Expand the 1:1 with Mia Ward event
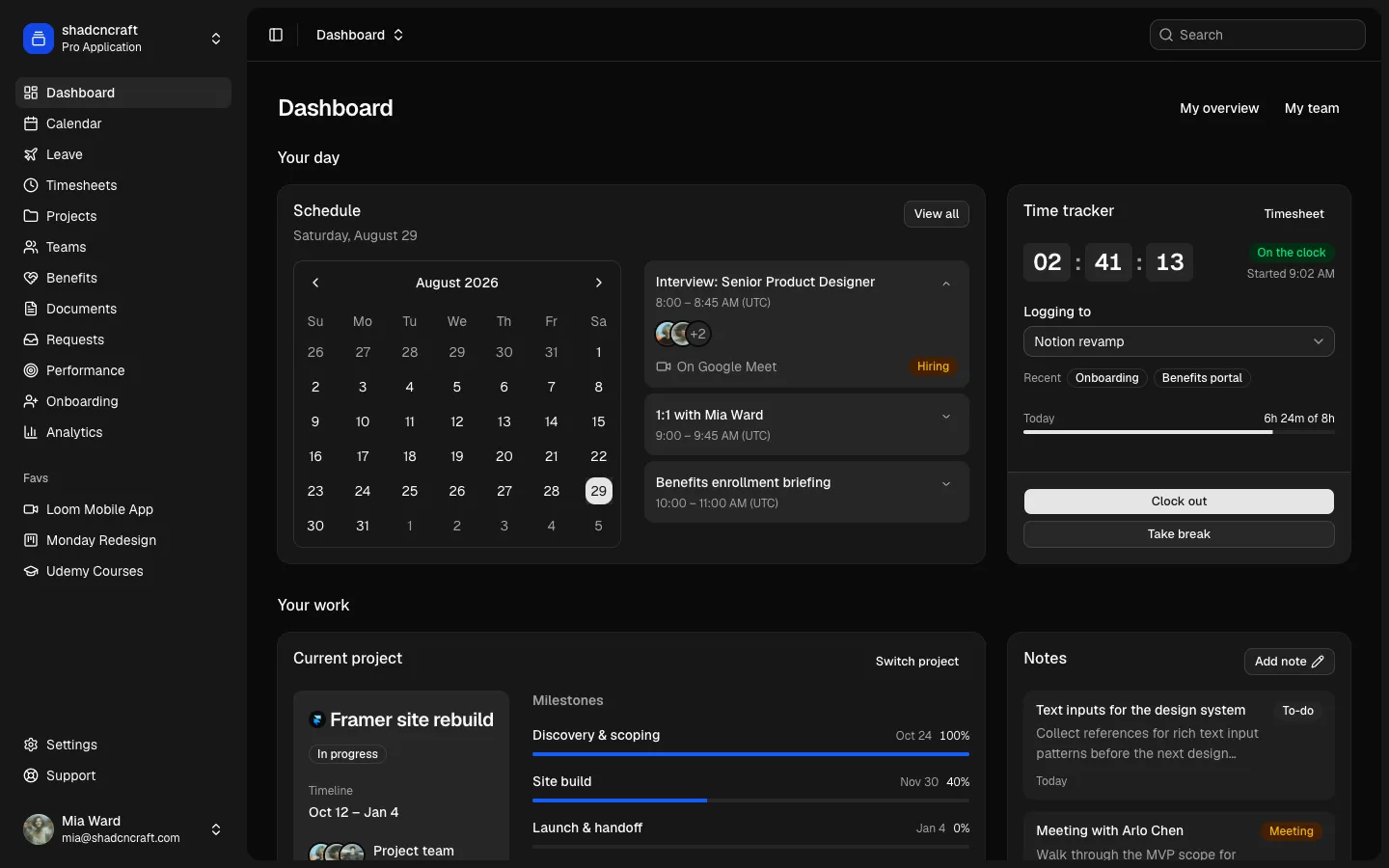The height and width of the screenshot is (868, 1389). 946,417
